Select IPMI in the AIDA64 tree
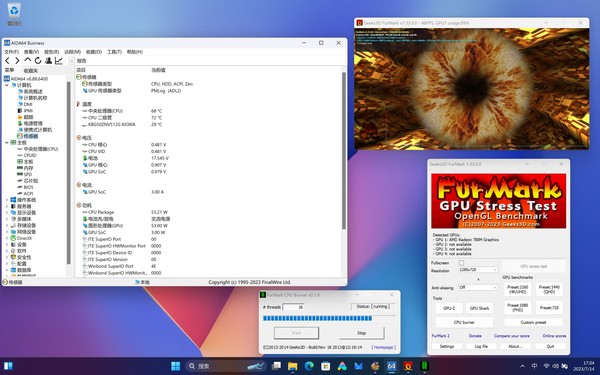 click(x=28, y=111)
